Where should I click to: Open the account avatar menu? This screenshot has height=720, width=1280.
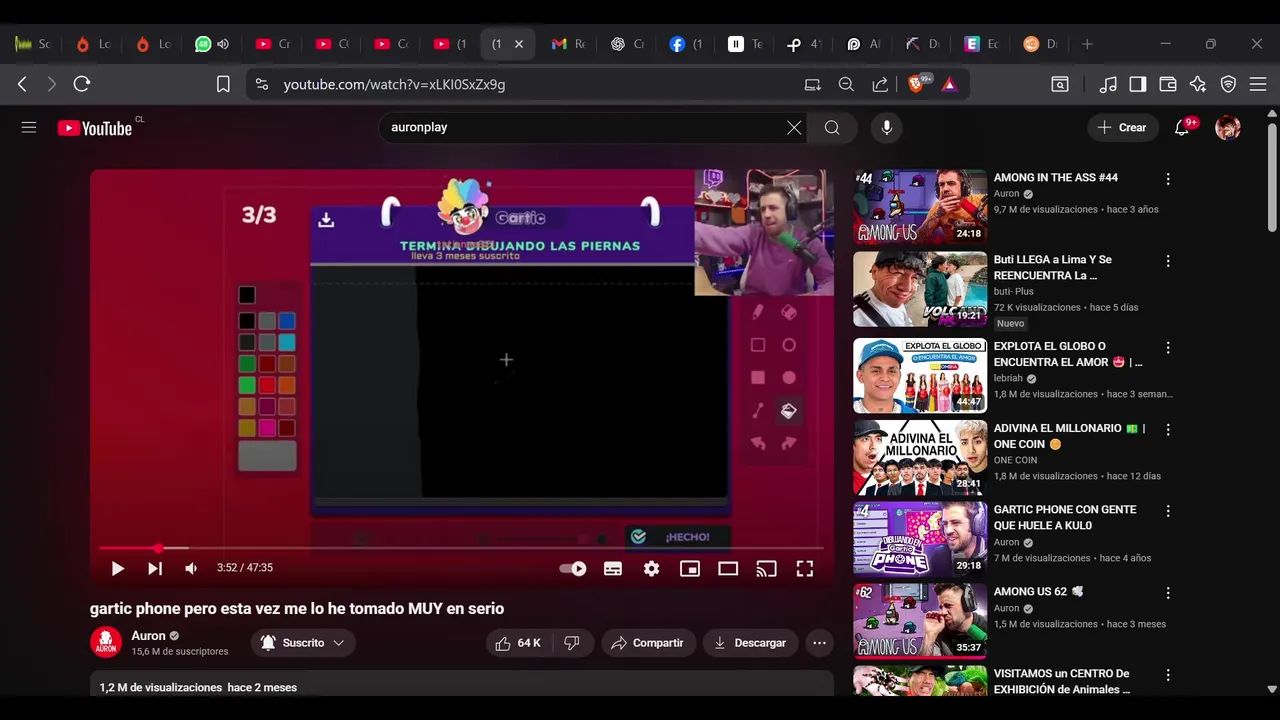pos(1228,127)
